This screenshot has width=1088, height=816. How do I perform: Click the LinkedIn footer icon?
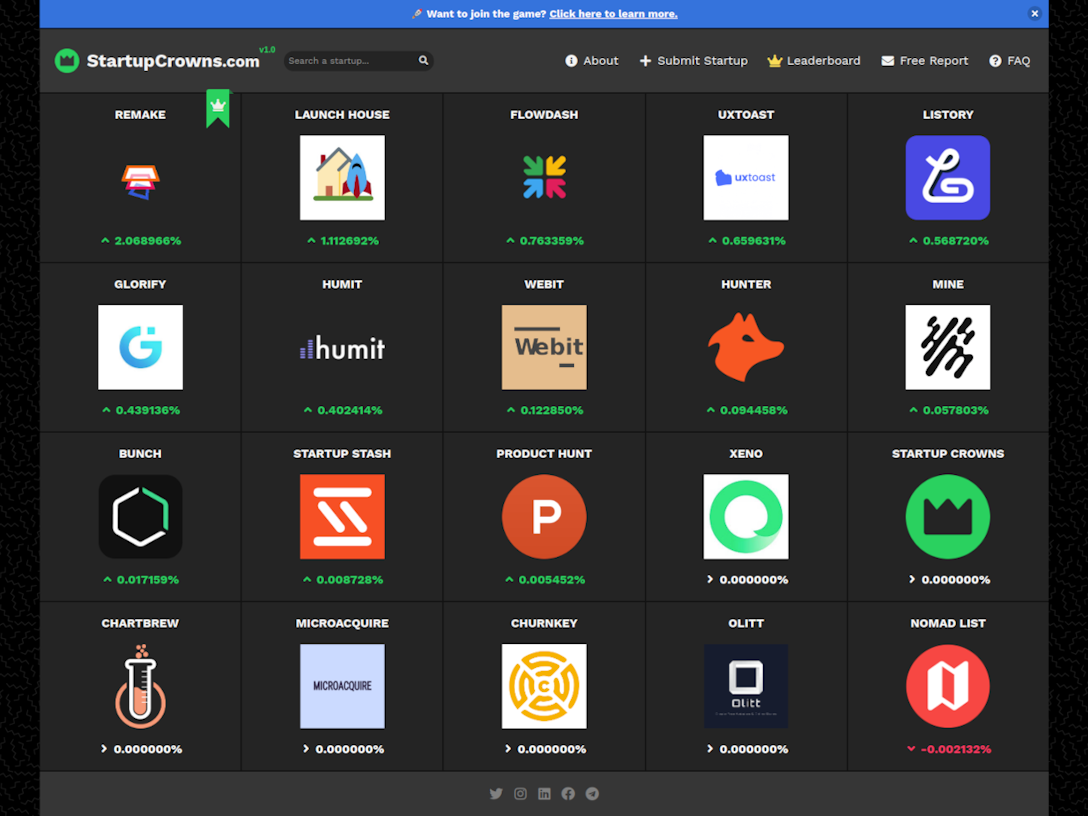(x=544, y=794)
